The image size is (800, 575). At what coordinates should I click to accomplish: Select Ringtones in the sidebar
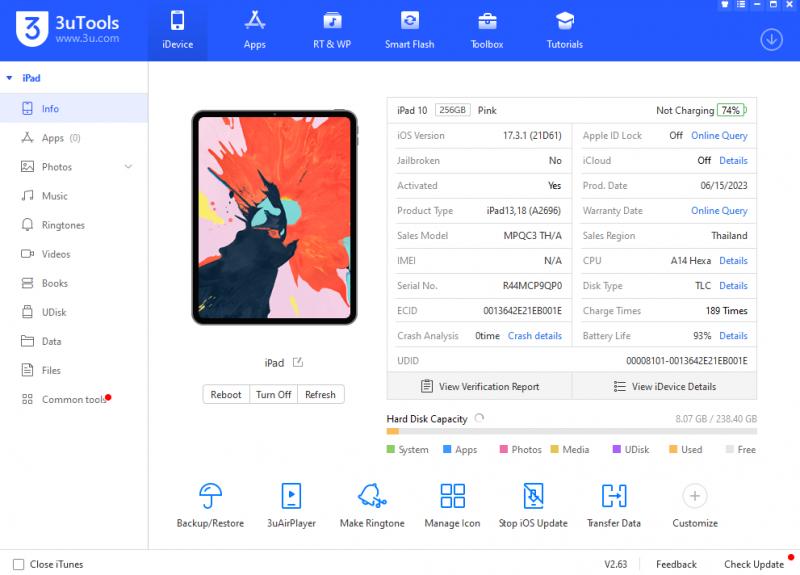(x=63, y=225)
